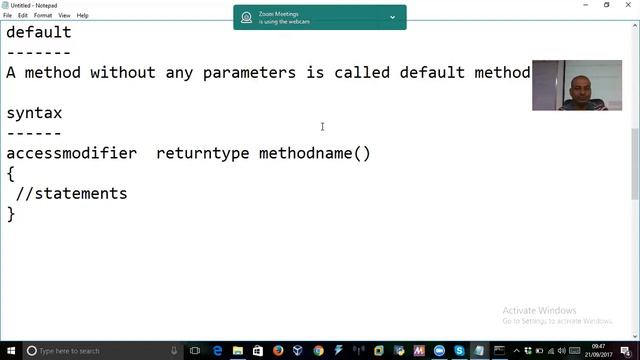Launch Google Chrome from the taskbar
This screenshot has width=640, height=360.
318,351
